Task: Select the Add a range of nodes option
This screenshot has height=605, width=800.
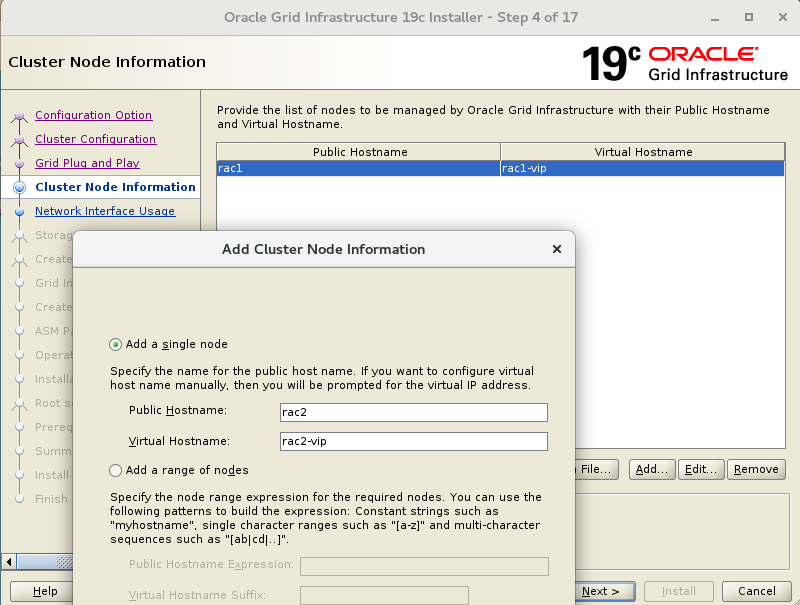Action: click(x=115, y=470)
